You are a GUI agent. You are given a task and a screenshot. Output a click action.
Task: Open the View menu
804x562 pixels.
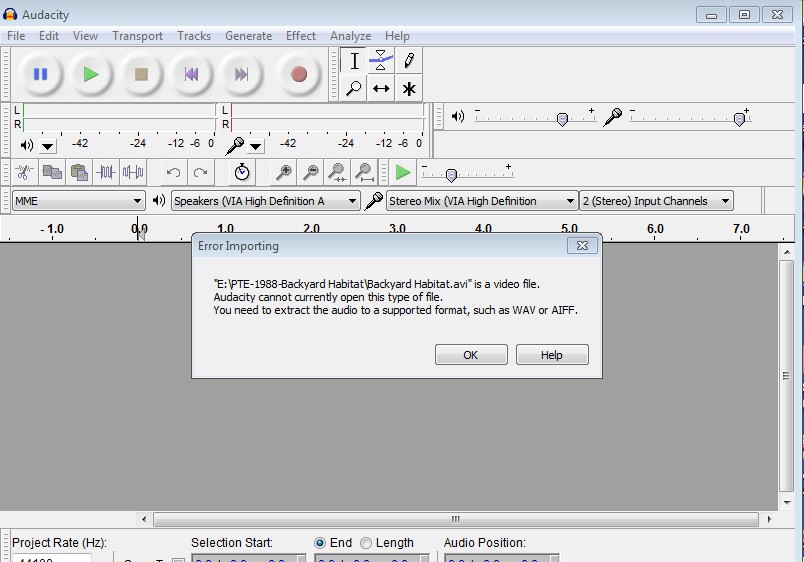(85, 36)
